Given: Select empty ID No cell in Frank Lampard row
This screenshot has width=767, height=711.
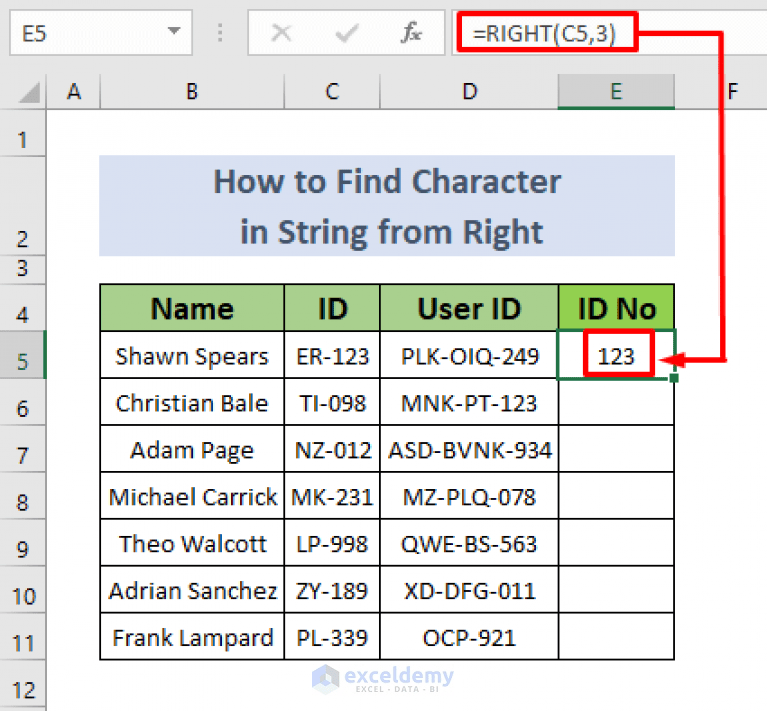Looking at the screenshot, I should pyautogui.click(x=616, y=637).
